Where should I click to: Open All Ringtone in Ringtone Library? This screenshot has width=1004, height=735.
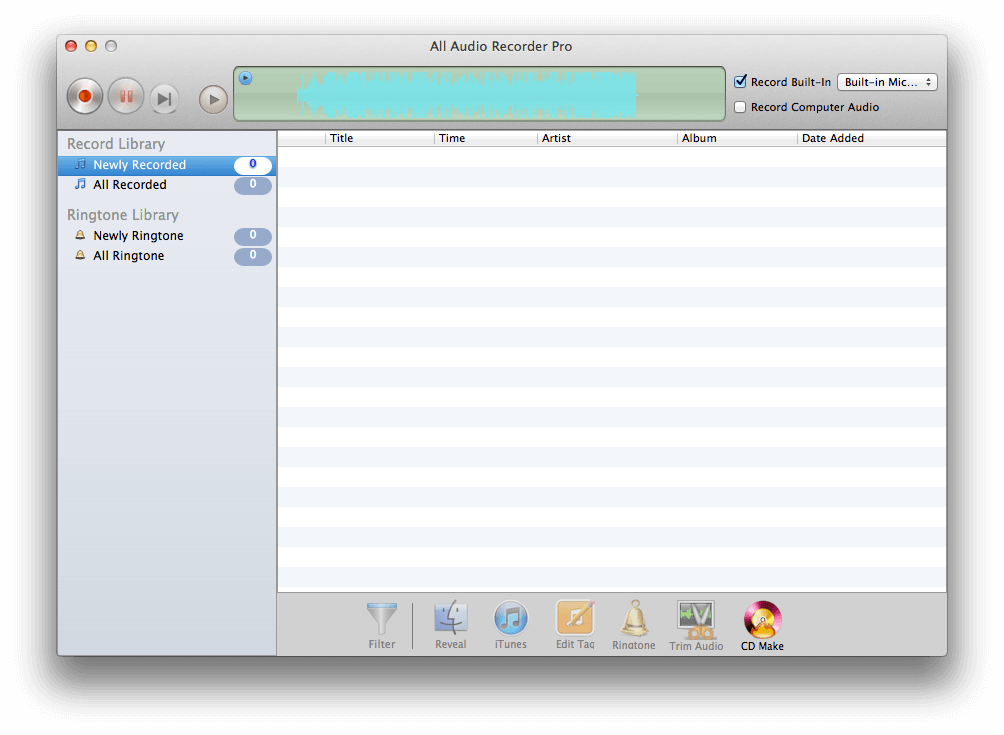167,255
